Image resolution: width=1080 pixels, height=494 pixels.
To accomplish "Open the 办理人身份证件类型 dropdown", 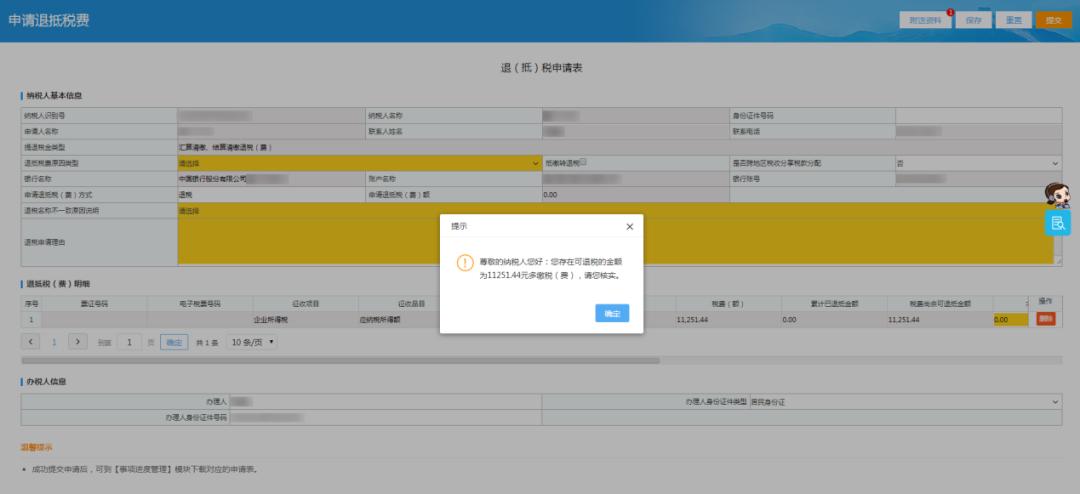I will pos(904,402).
